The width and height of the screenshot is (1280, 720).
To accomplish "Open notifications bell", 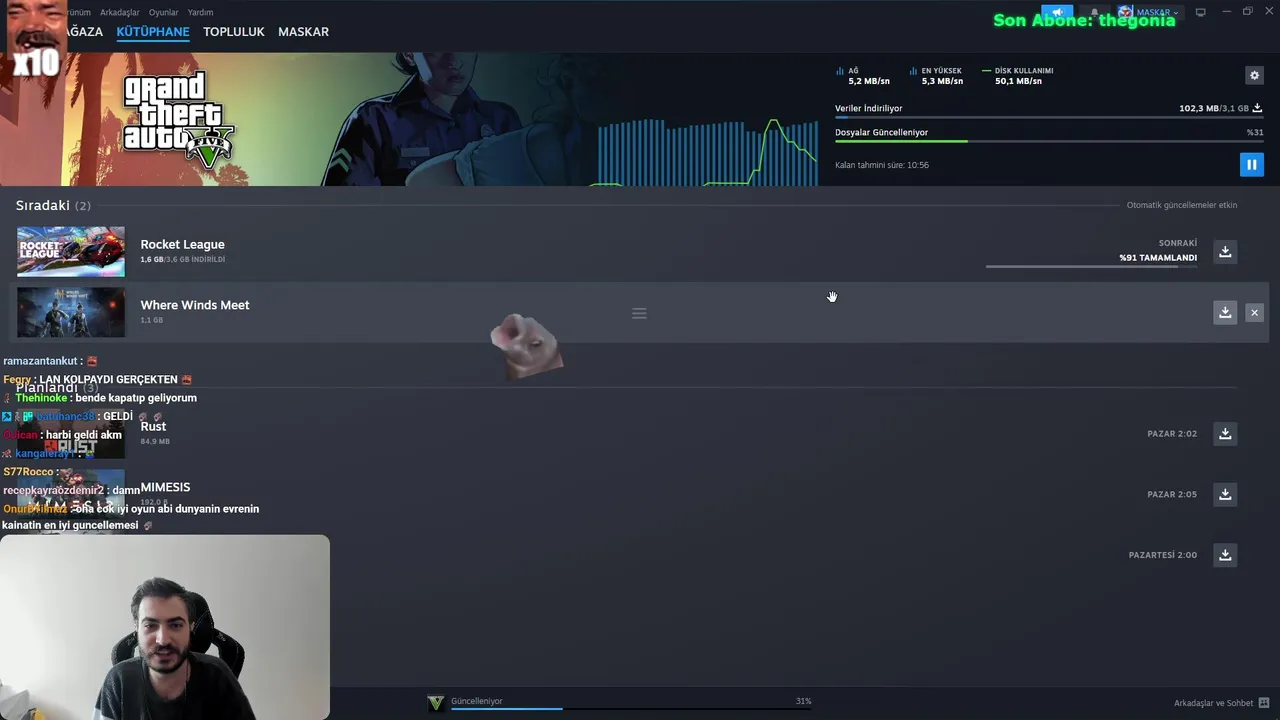I will coord(1094,13).
